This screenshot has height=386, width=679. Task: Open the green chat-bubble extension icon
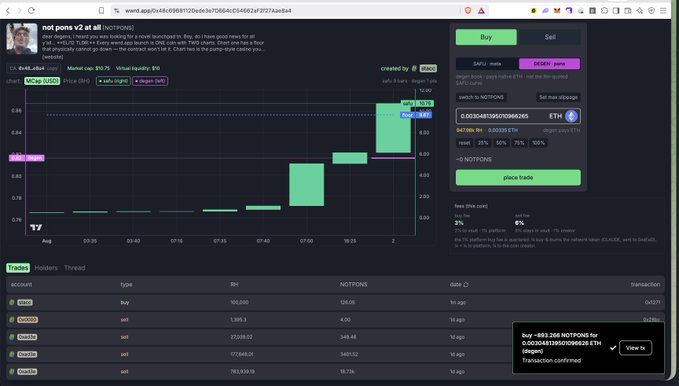581,10
